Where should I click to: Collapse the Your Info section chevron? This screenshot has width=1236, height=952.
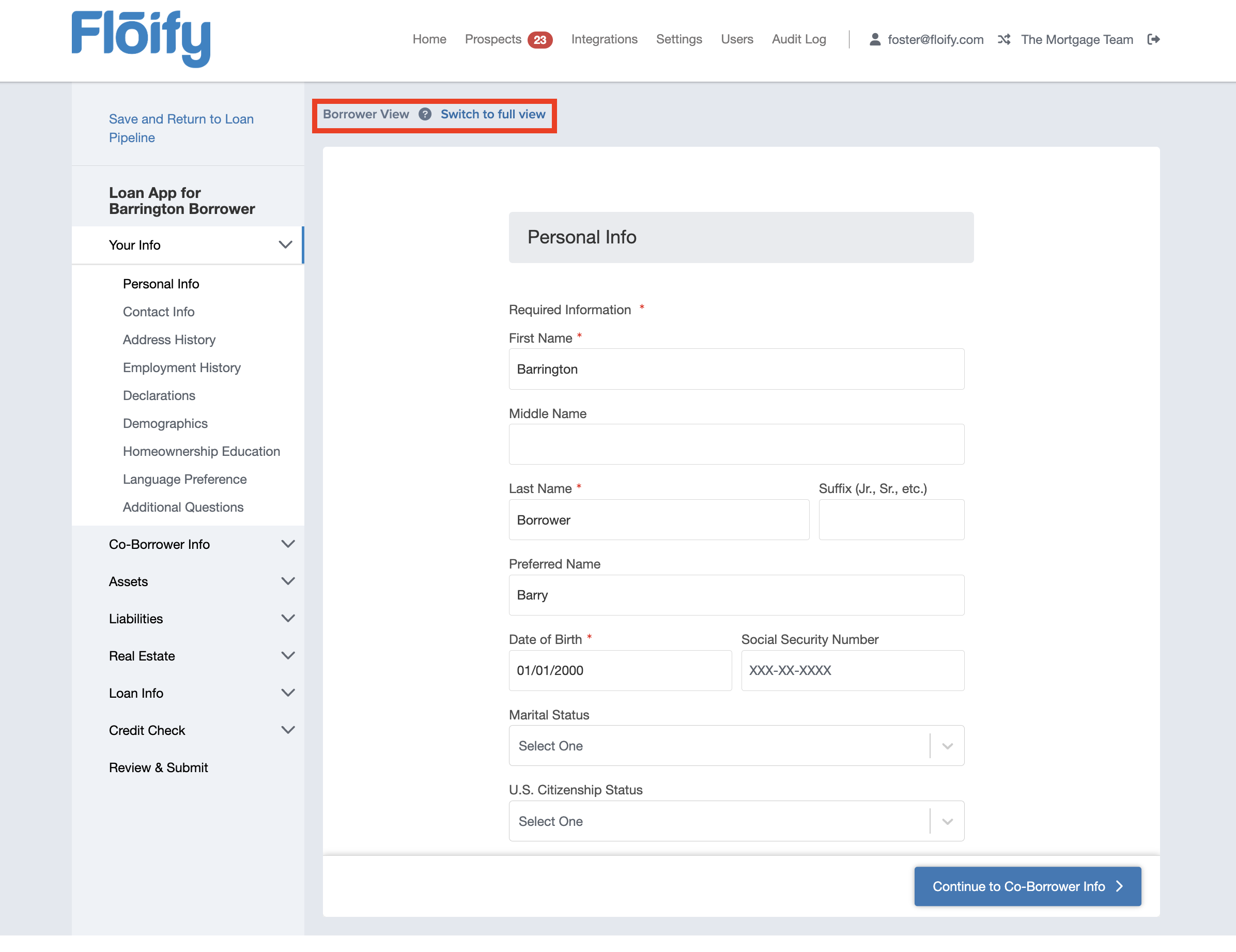pos(285,244)
